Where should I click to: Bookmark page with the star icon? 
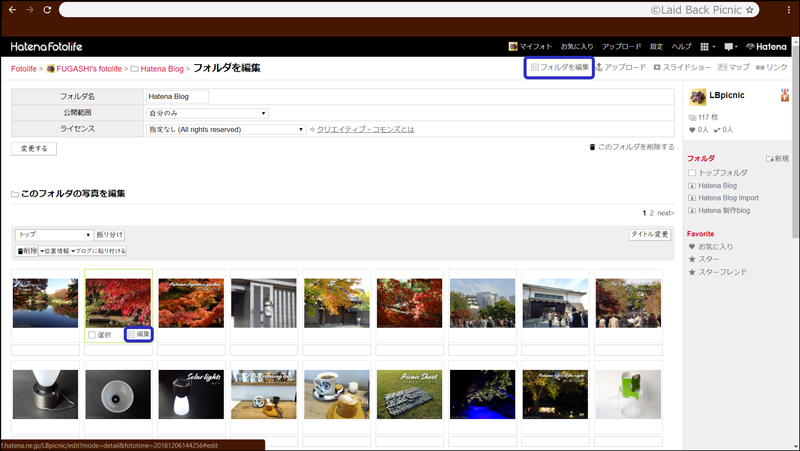pyautogui.click(x=749, y=10)
